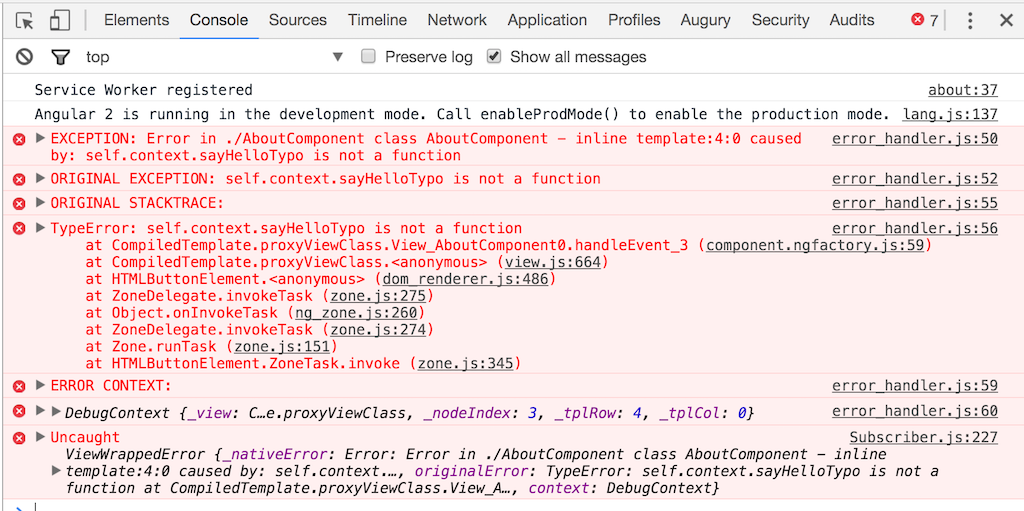Click the Service Worker registered message
The width and height of the screenshot is (1024, 511).
click(144, 90)
